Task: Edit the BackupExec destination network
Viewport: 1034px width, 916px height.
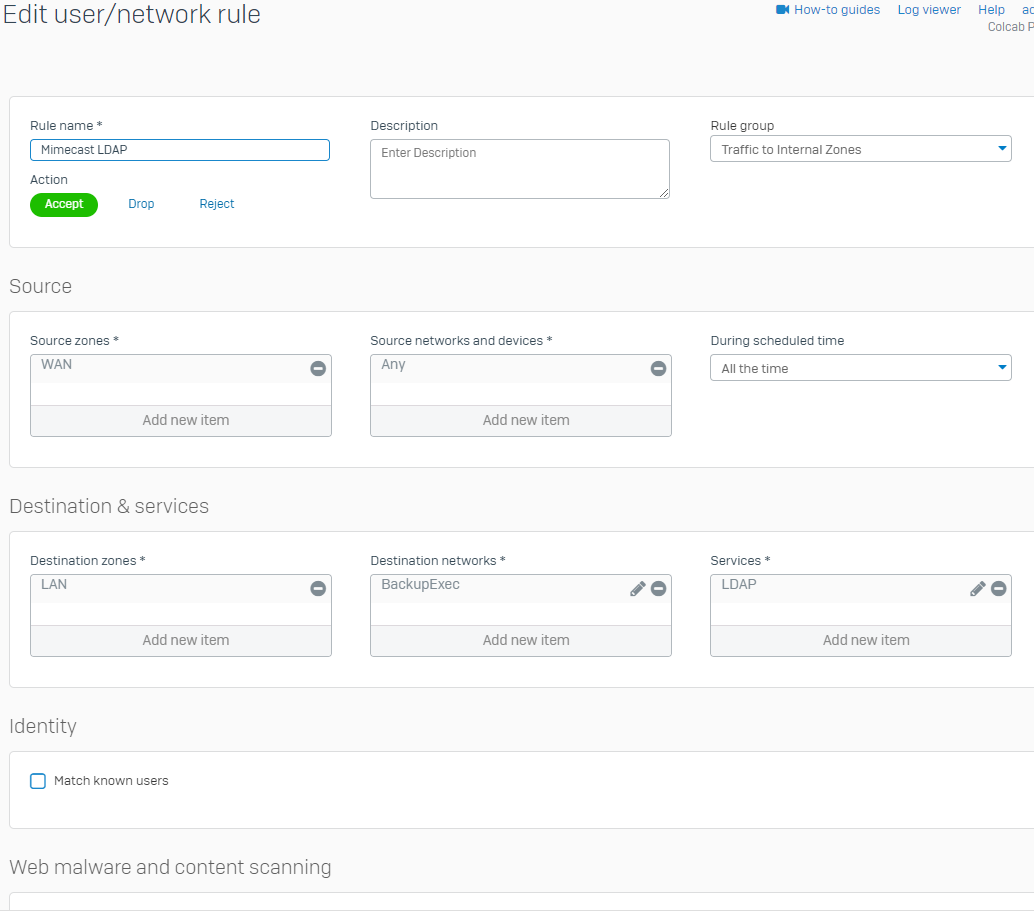Action: tap(637, 589)
